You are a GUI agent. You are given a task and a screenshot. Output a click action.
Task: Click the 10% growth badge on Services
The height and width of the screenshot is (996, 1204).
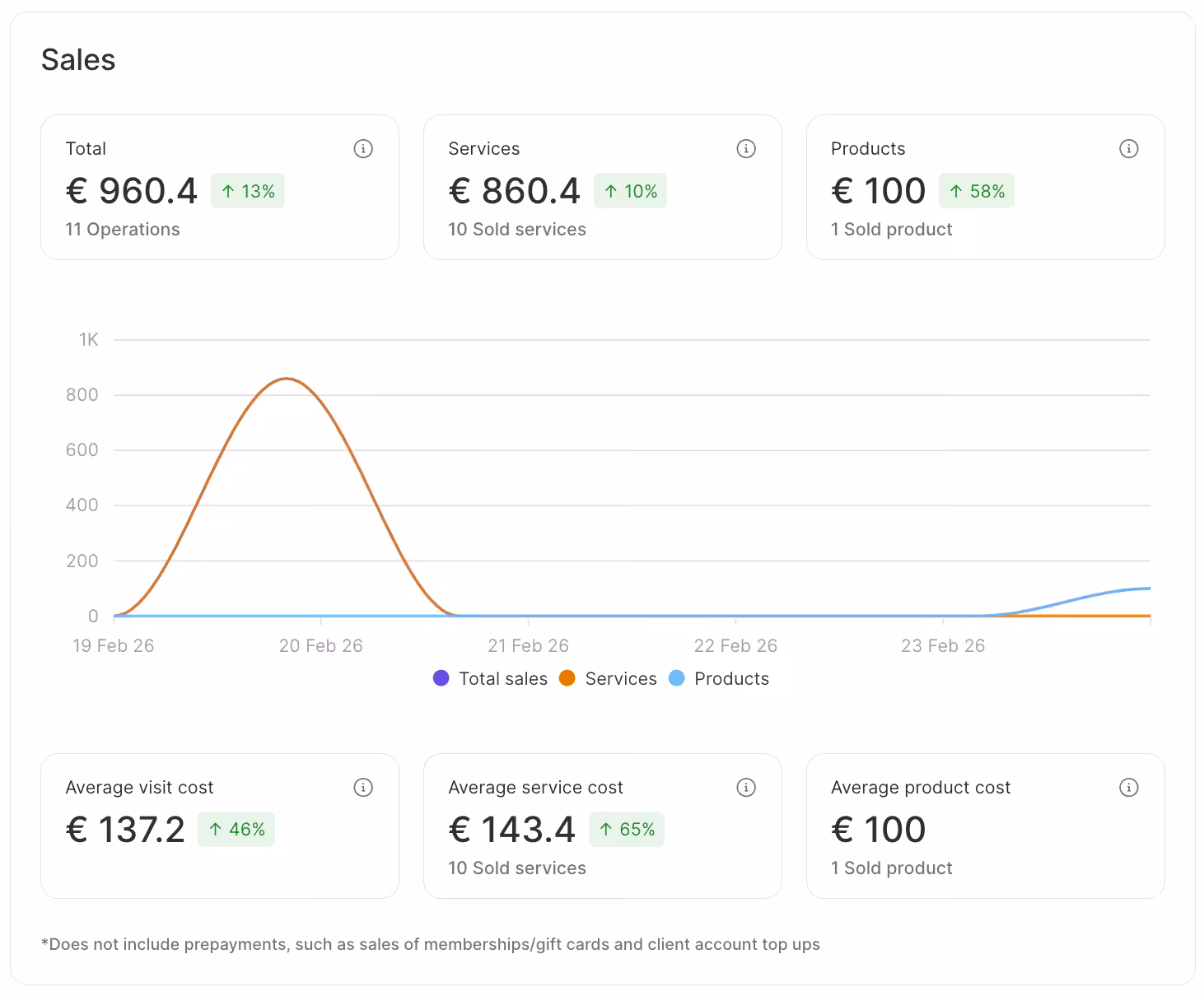coord(630,191)
